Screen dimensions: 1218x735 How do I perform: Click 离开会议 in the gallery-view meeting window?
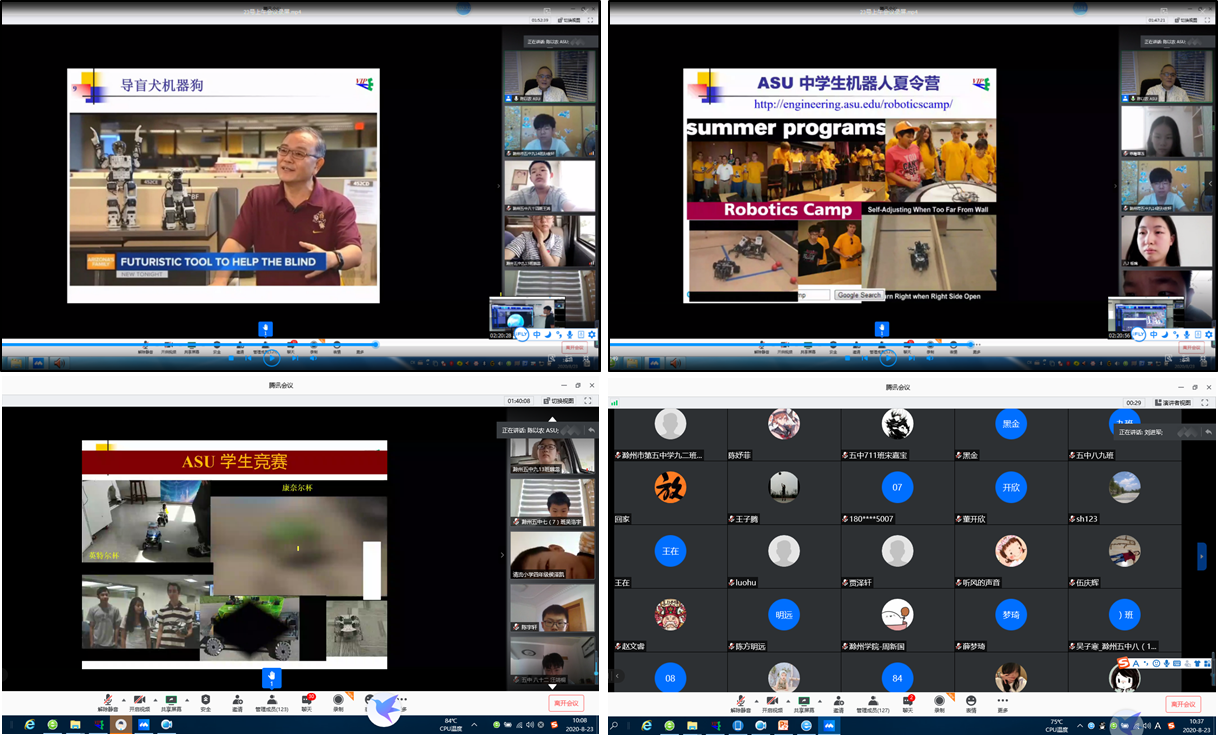1184,704
